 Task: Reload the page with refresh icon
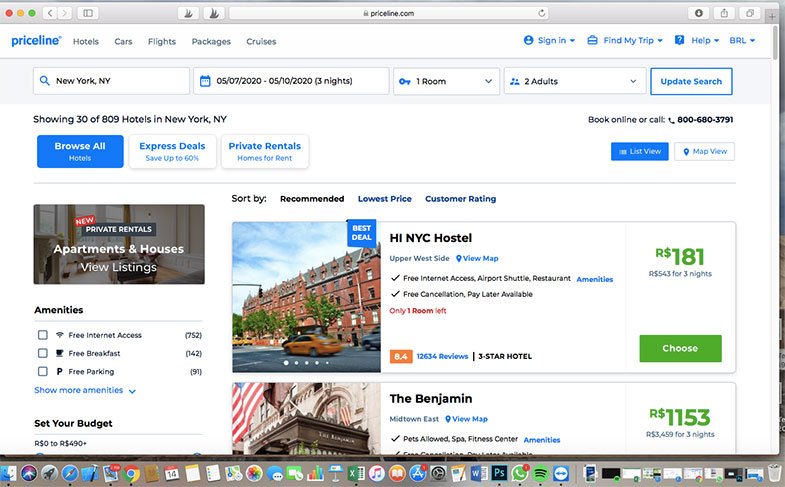541,13
